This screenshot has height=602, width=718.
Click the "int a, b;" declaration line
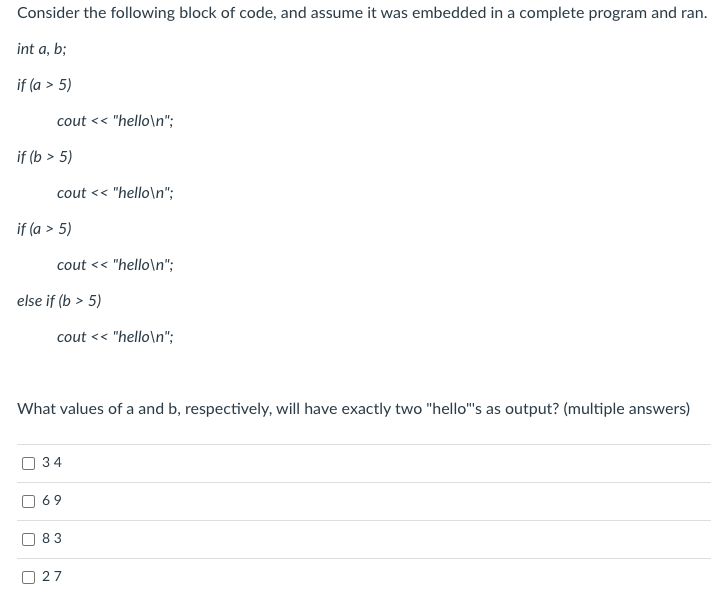coord(44,49)
